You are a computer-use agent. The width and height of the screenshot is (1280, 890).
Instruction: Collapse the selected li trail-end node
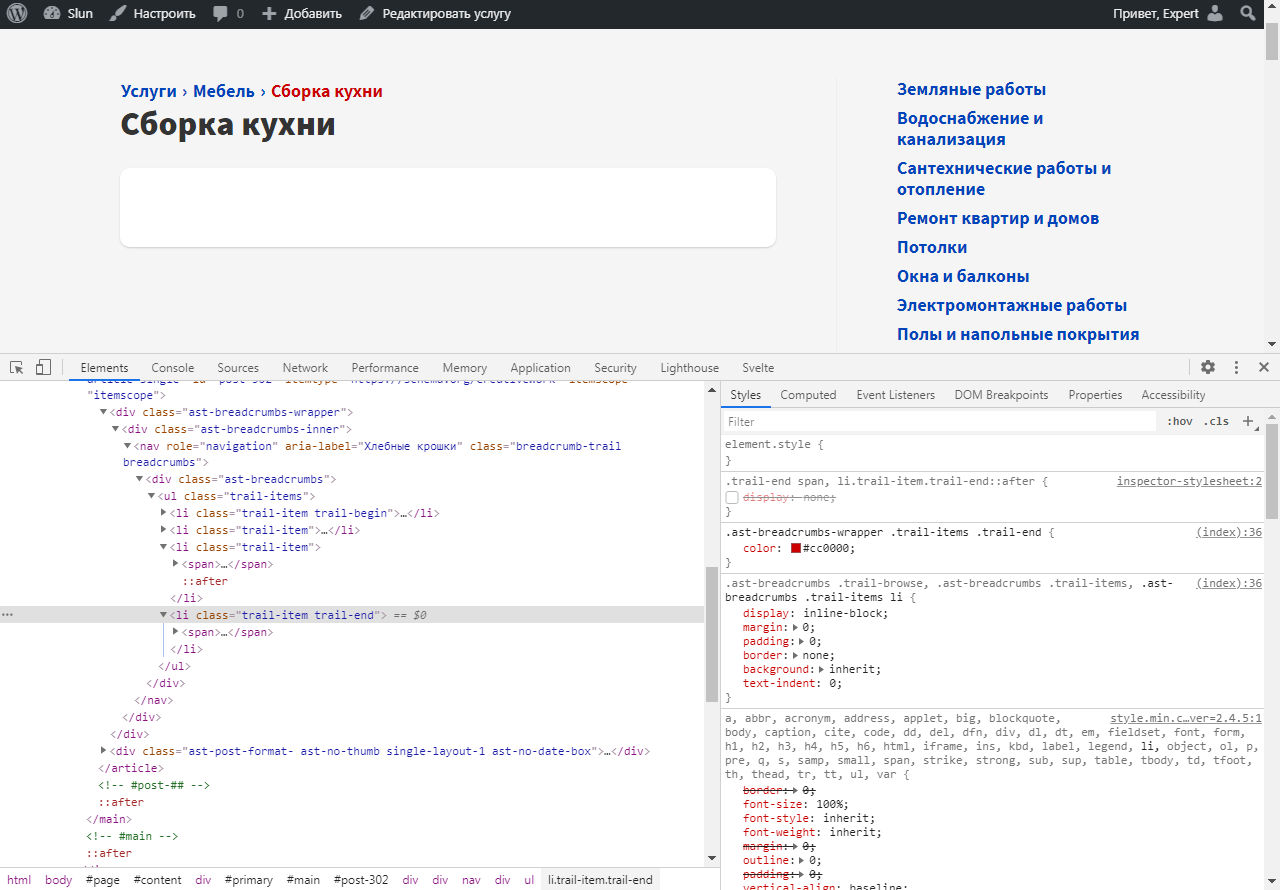point(163,615)
